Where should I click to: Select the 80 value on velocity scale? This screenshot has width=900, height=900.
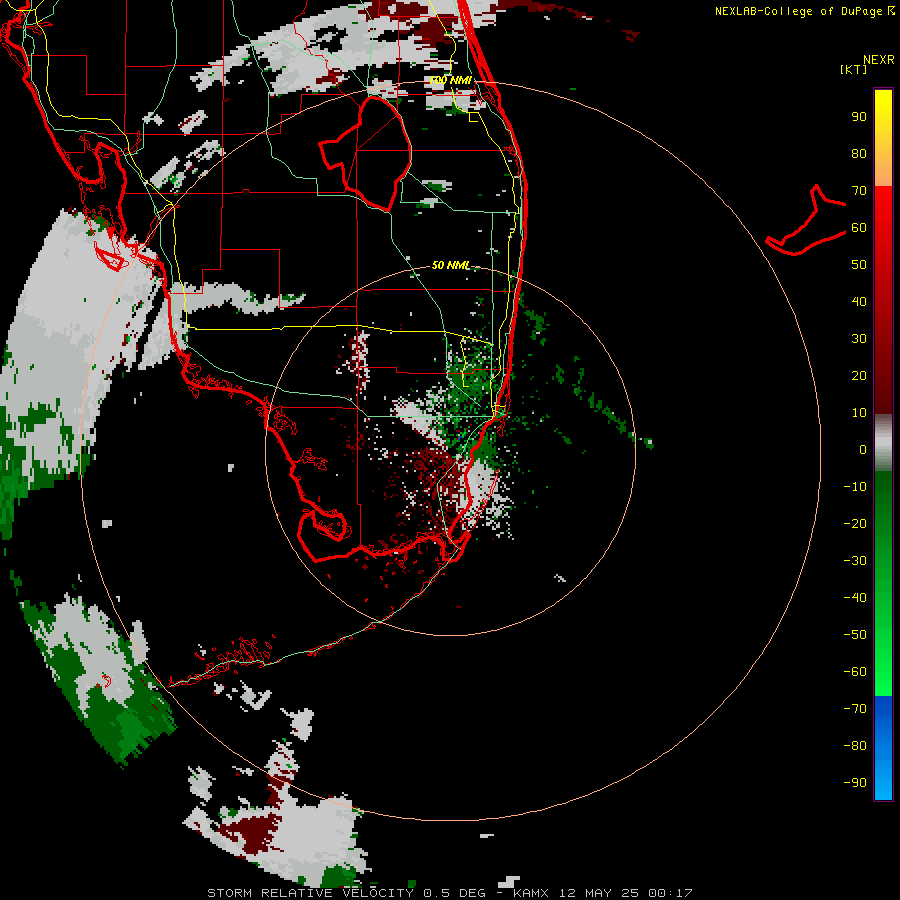(859, 154)
